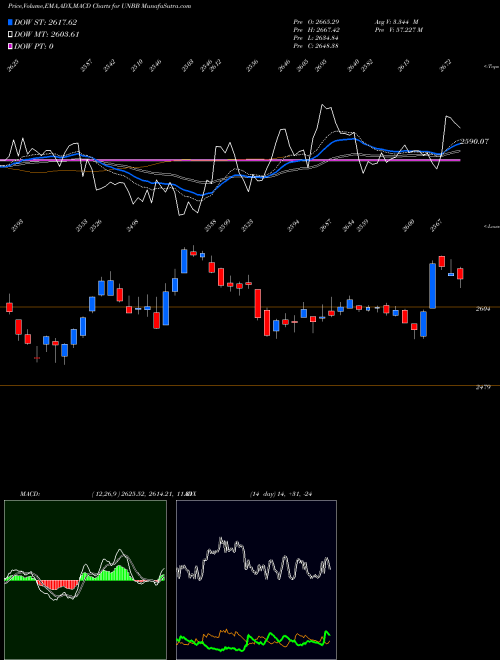Click the 2479 price level label

pyautogui.click(x=483, y=387)
